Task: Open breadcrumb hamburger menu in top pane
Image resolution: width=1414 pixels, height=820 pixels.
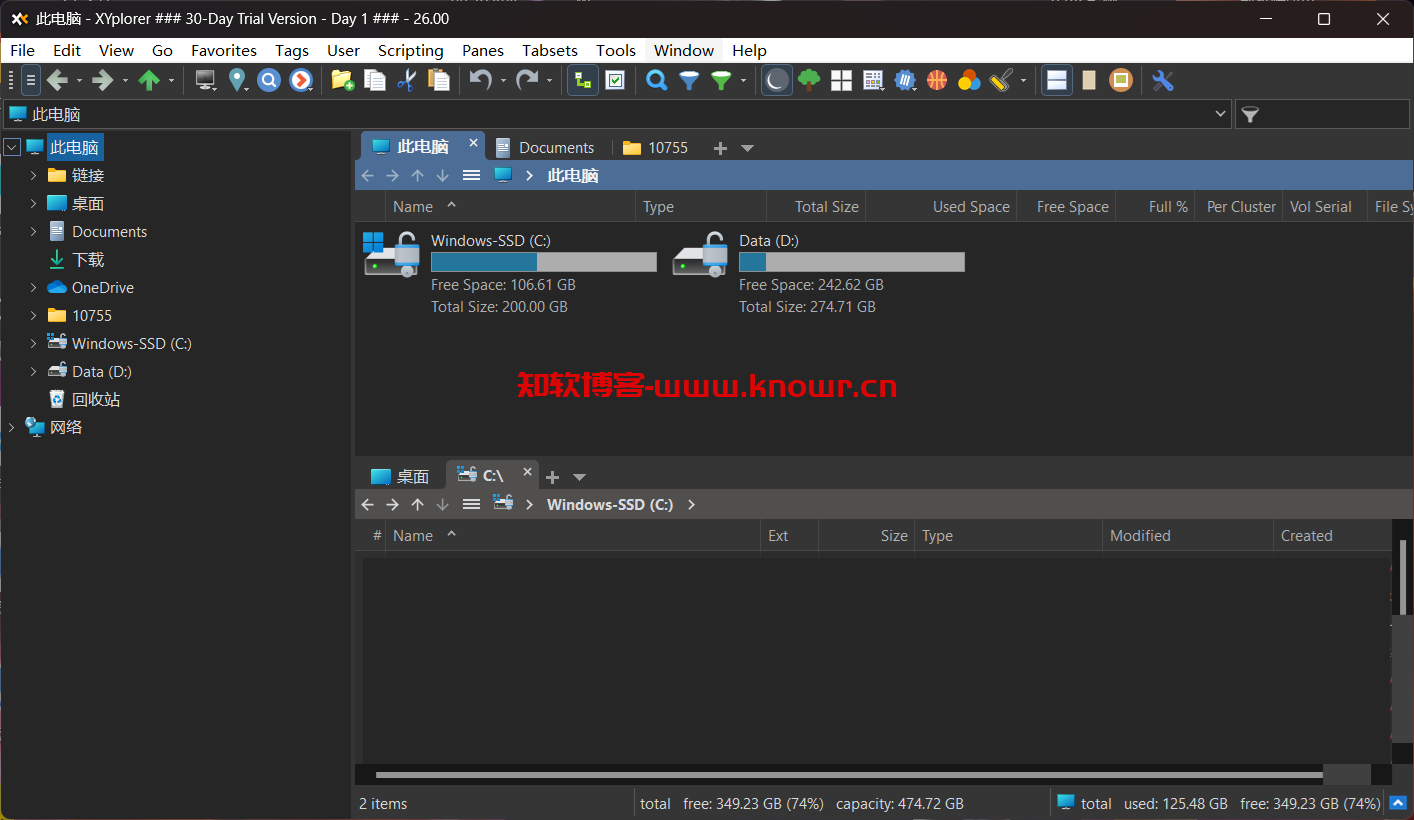Action: (x=472, y=175)
